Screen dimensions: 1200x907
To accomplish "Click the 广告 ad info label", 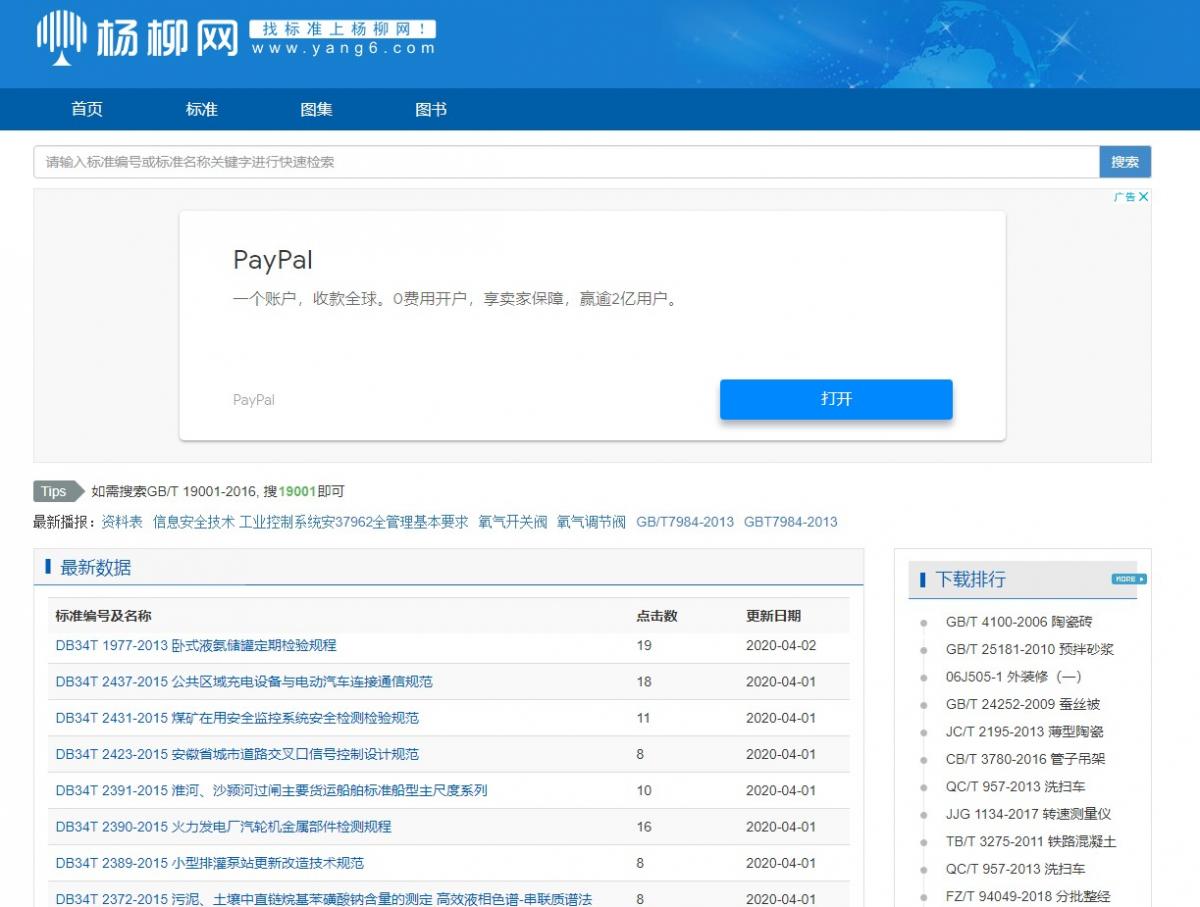I will coord(1125,197).
